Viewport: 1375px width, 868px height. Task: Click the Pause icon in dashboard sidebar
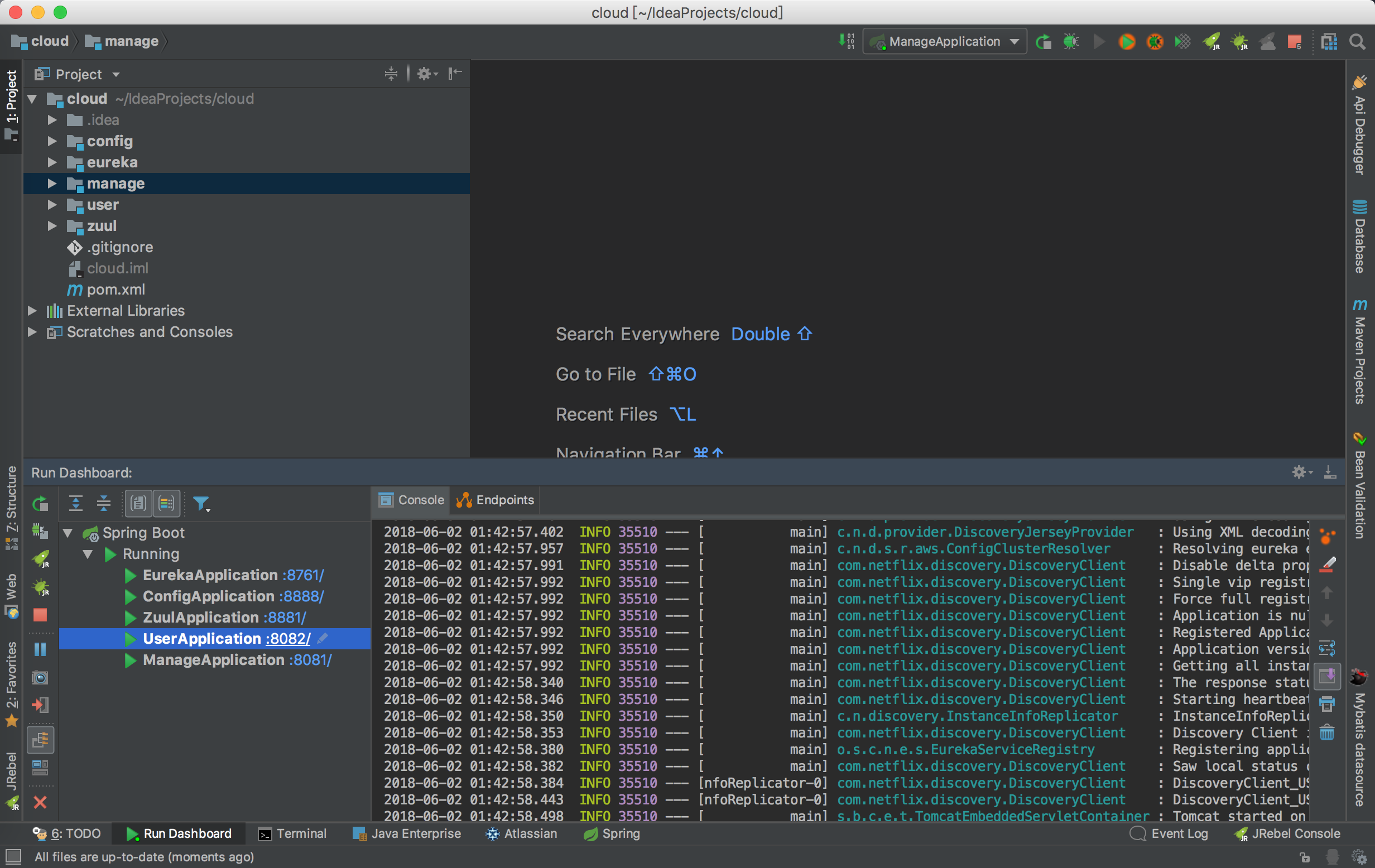point(40,649)
